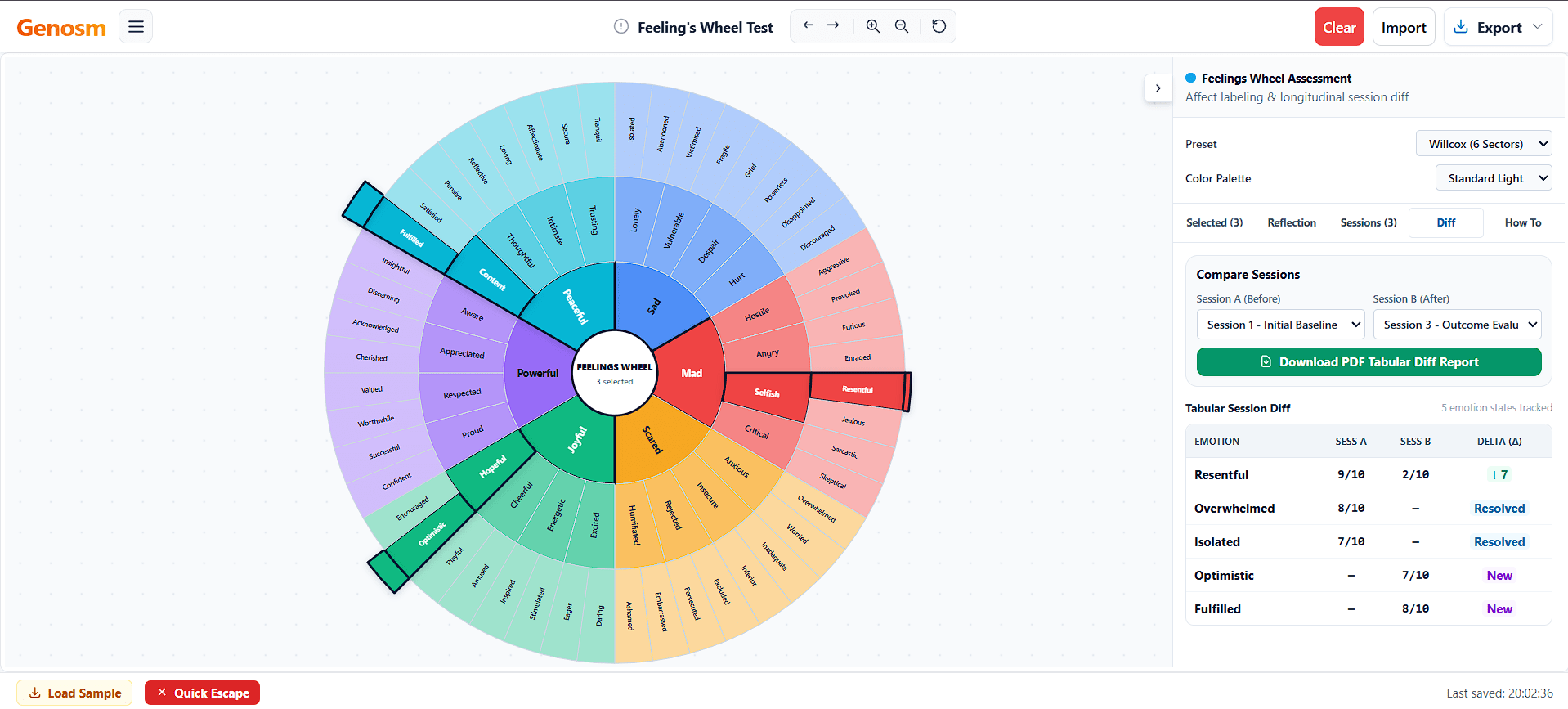Click the Optimistic row in diff table
Viewport: 1568px width, 709px height.
coord(1369,575)
